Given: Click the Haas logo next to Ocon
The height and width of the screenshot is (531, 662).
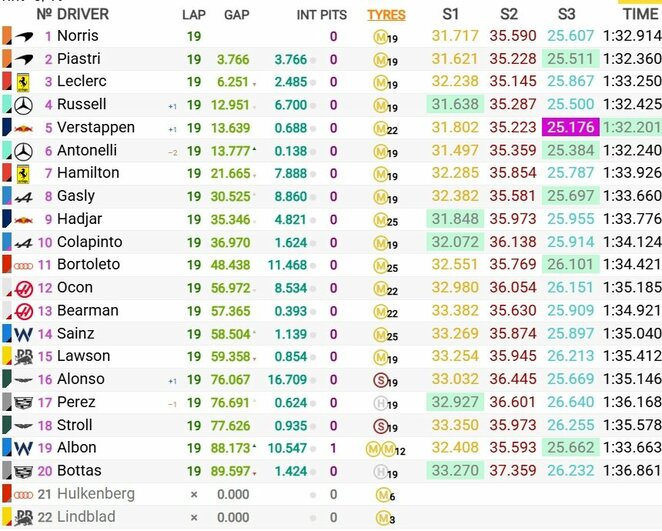Looking at the screenshot, I should pyautogui.click(x=24, y=289).
